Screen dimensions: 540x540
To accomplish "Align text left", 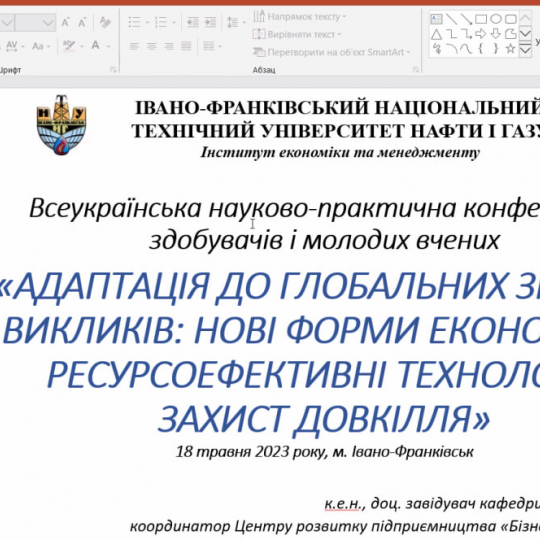I will point(134,46).
